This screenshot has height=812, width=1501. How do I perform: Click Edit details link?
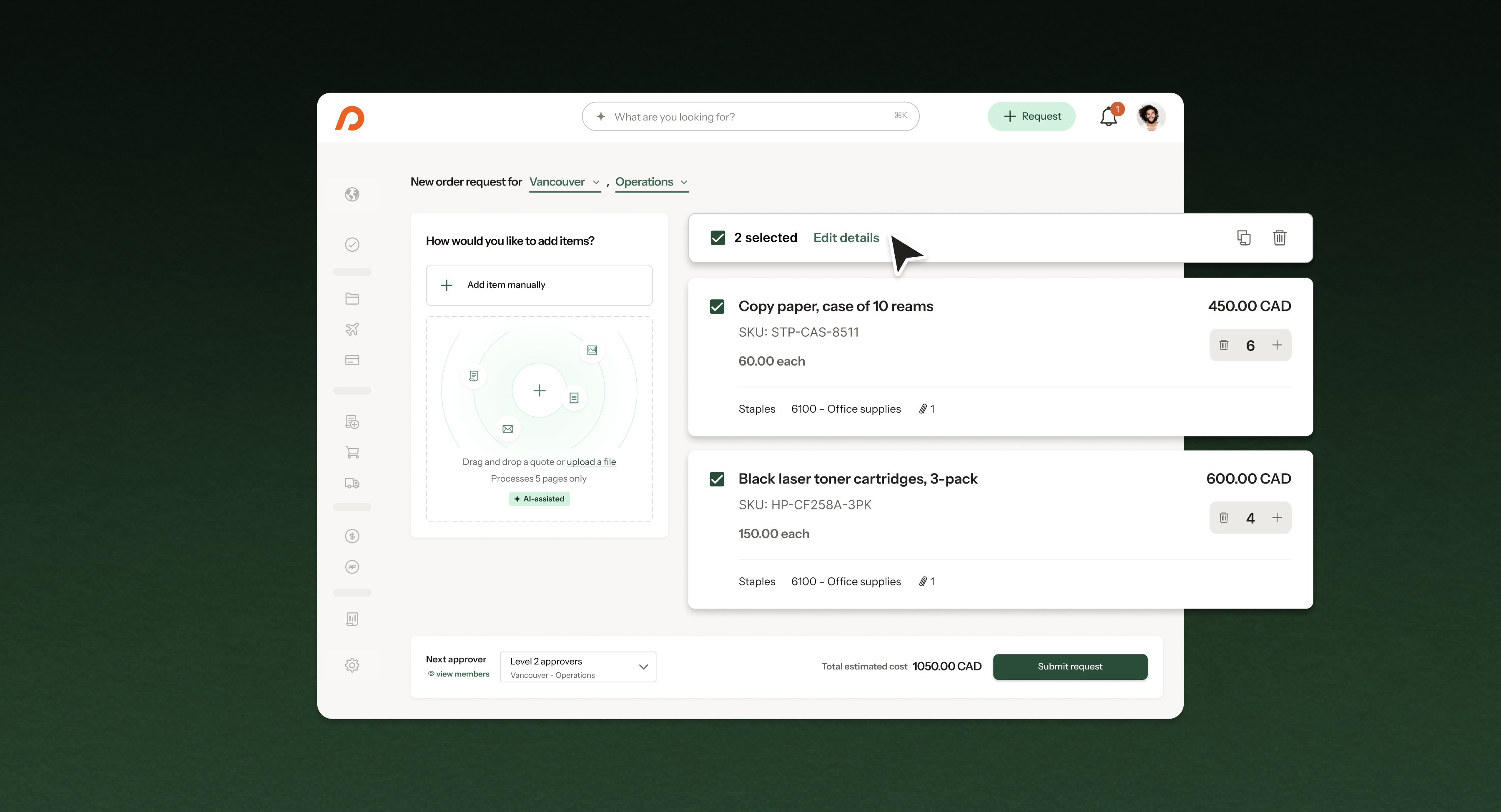pyautogui.click(x=846, y=238)
